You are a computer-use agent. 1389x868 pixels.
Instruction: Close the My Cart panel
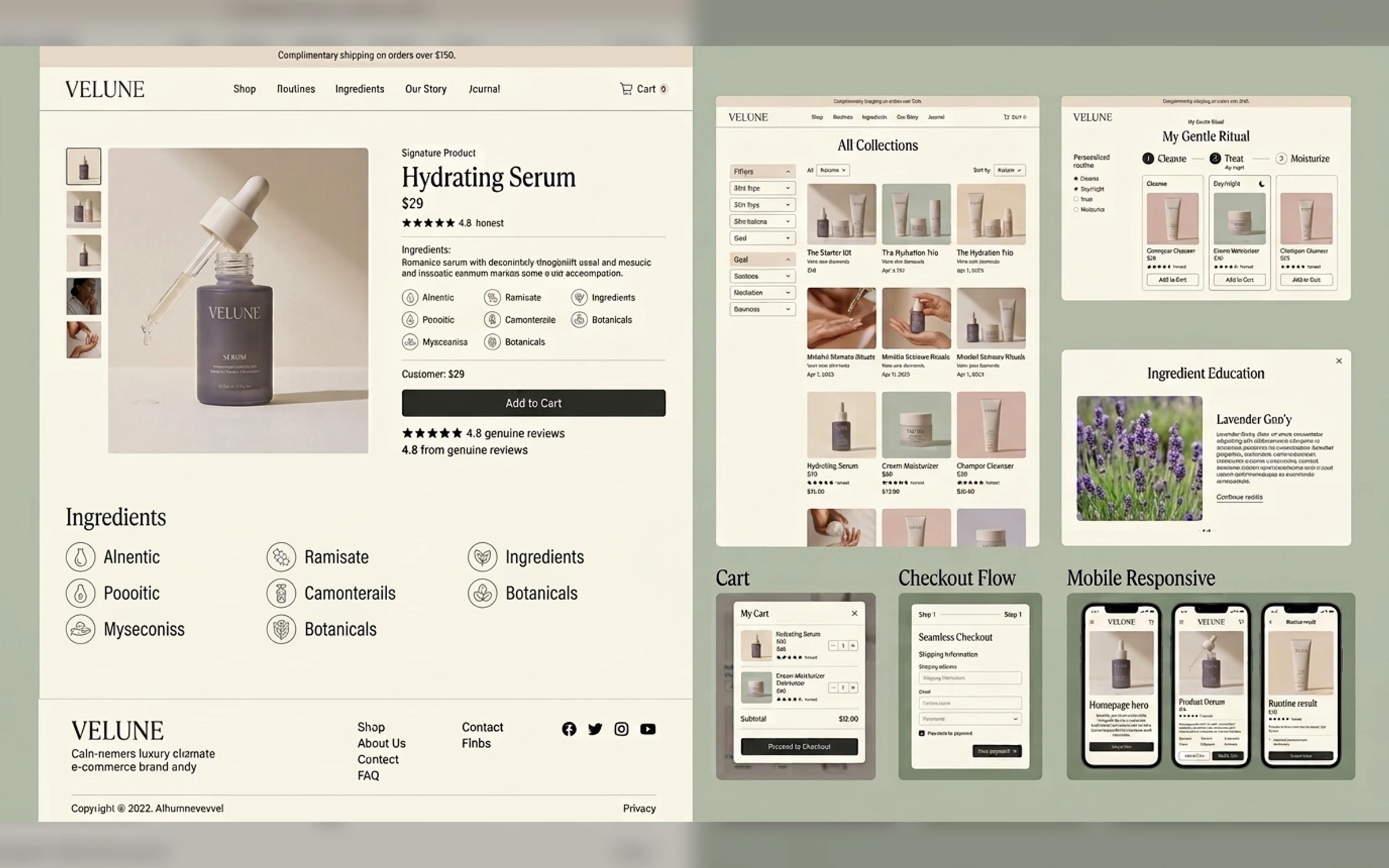(x=854, y=613)
